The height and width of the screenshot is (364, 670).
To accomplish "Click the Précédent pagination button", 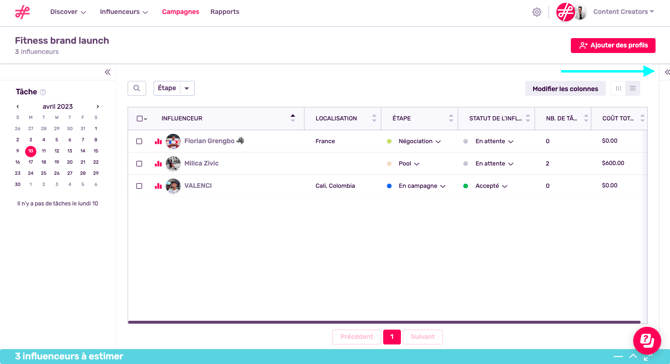I will [356, 337].
